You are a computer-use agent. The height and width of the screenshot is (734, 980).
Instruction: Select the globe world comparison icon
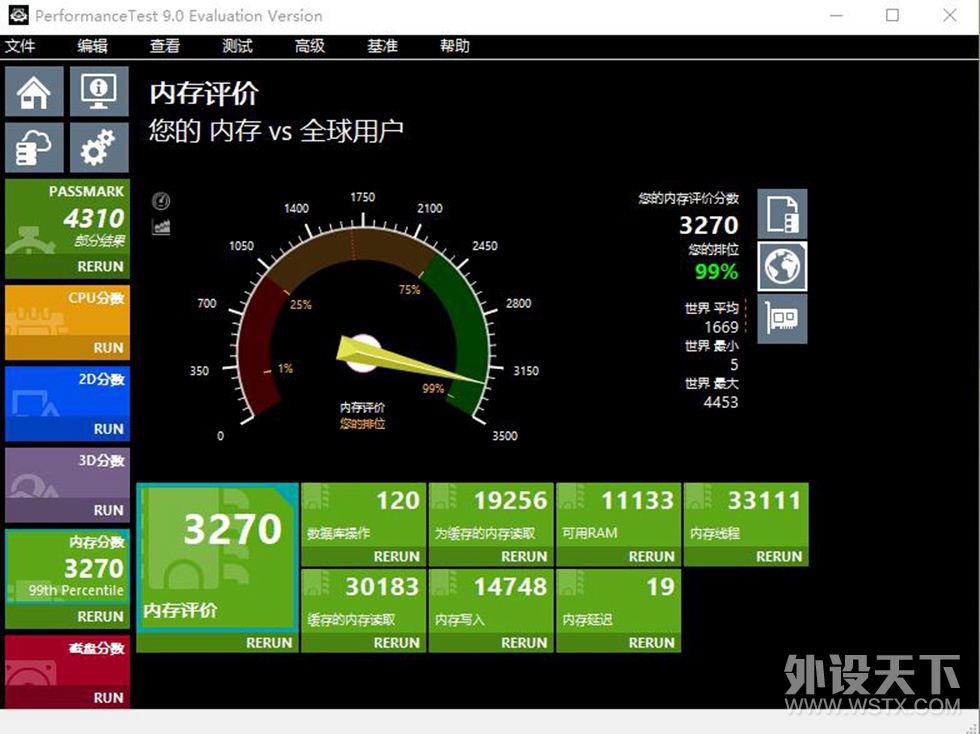[x=782, y=266]
